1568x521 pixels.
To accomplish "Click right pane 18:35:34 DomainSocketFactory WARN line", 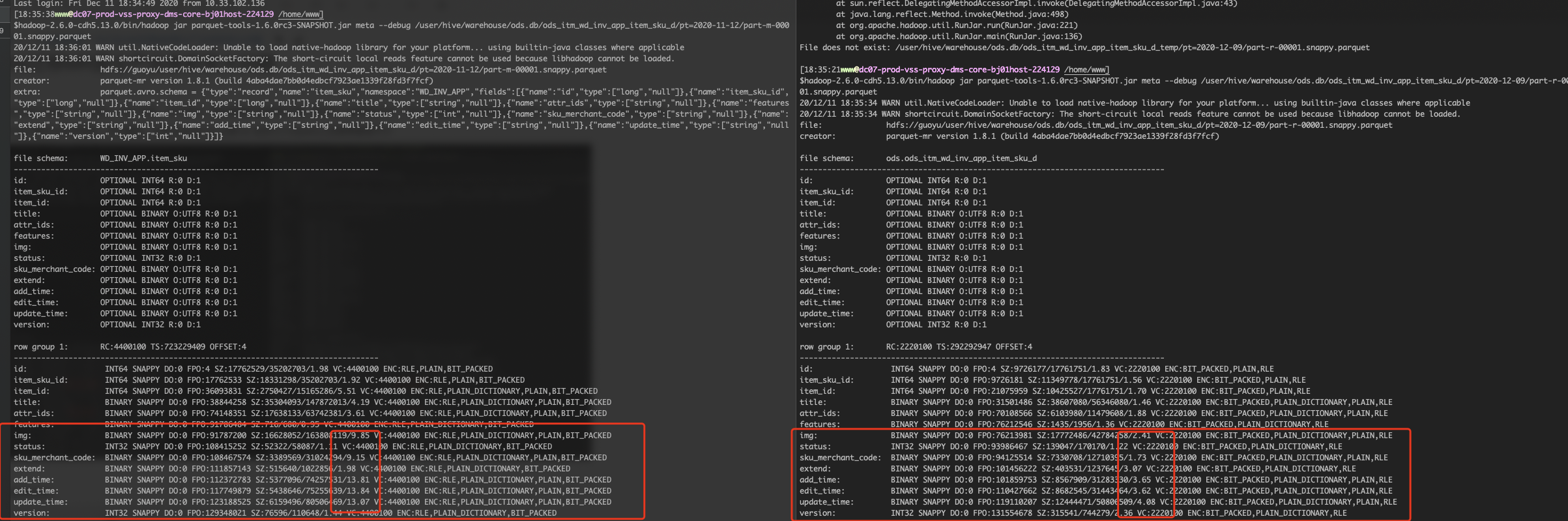I will tap(1130, 114).
